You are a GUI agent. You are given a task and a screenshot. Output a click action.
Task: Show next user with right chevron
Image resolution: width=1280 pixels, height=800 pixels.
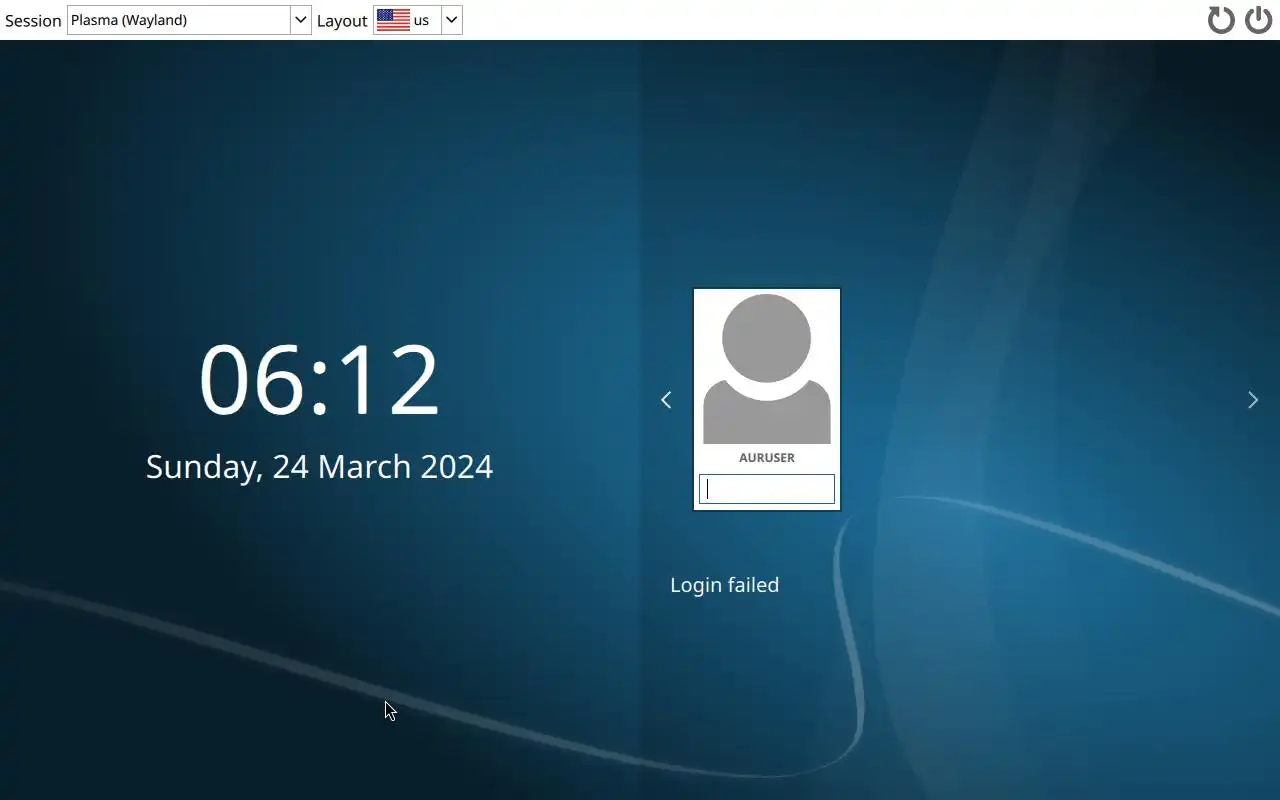1253,400
